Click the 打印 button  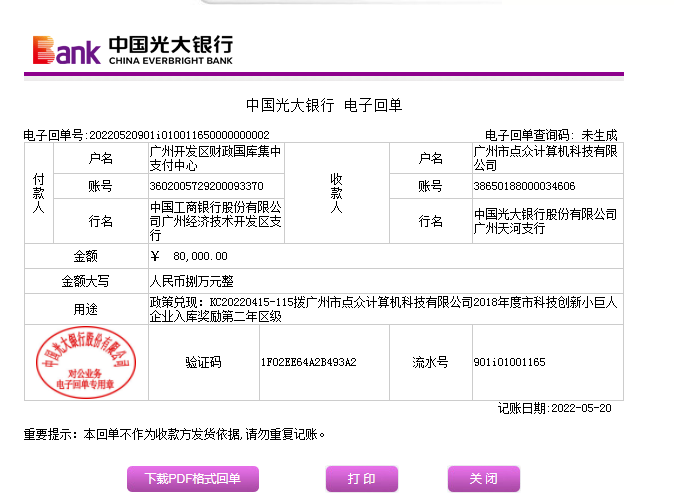pos(362,478)
